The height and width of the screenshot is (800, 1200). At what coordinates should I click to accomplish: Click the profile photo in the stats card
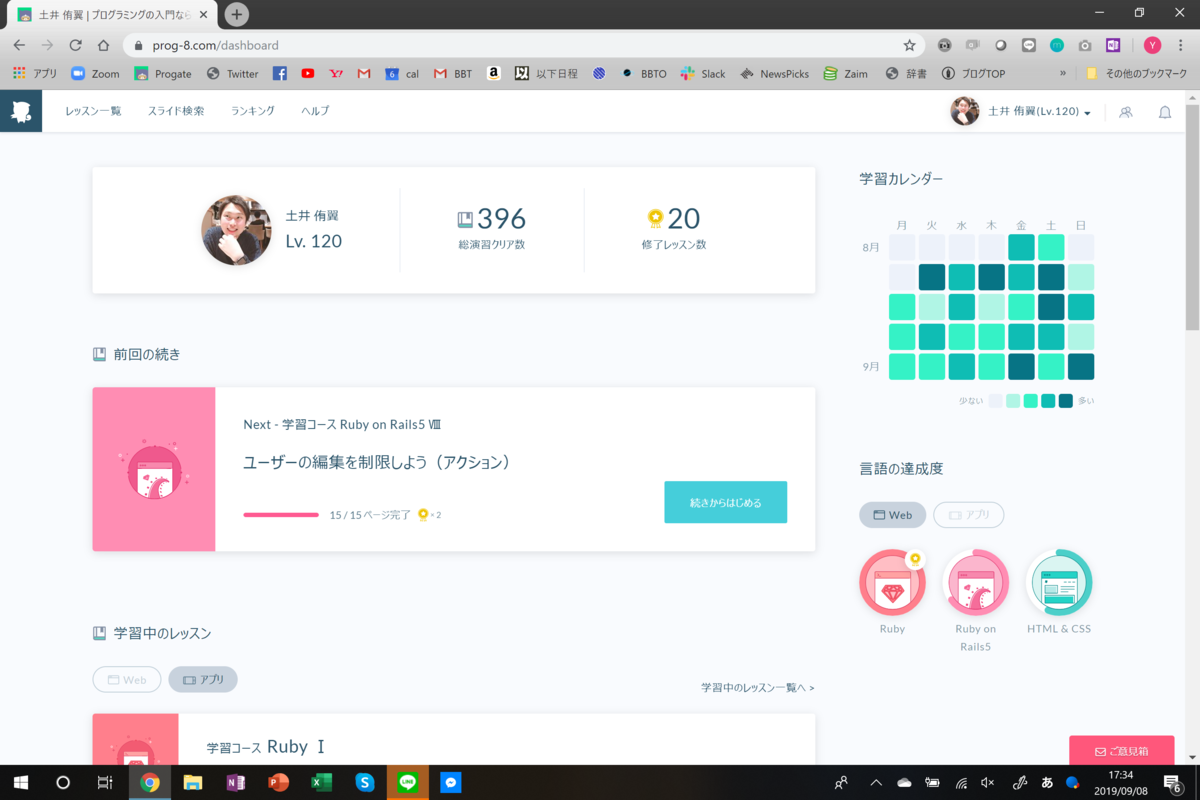[x=236, y=230]
